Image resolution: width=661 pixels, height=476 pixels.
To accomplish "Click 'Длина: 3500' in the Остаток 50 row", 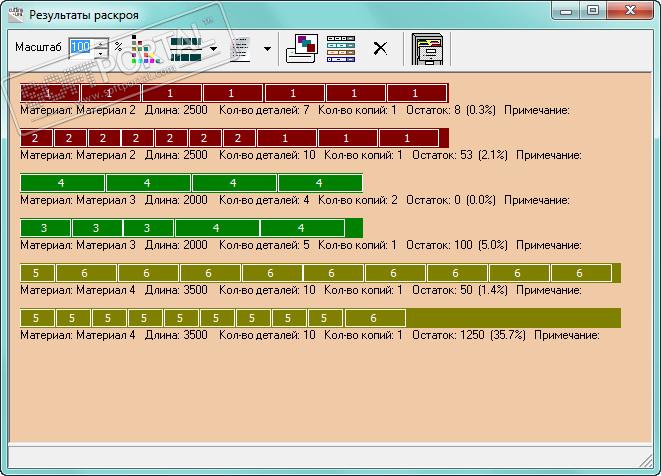I will click(x=176, y=290).
